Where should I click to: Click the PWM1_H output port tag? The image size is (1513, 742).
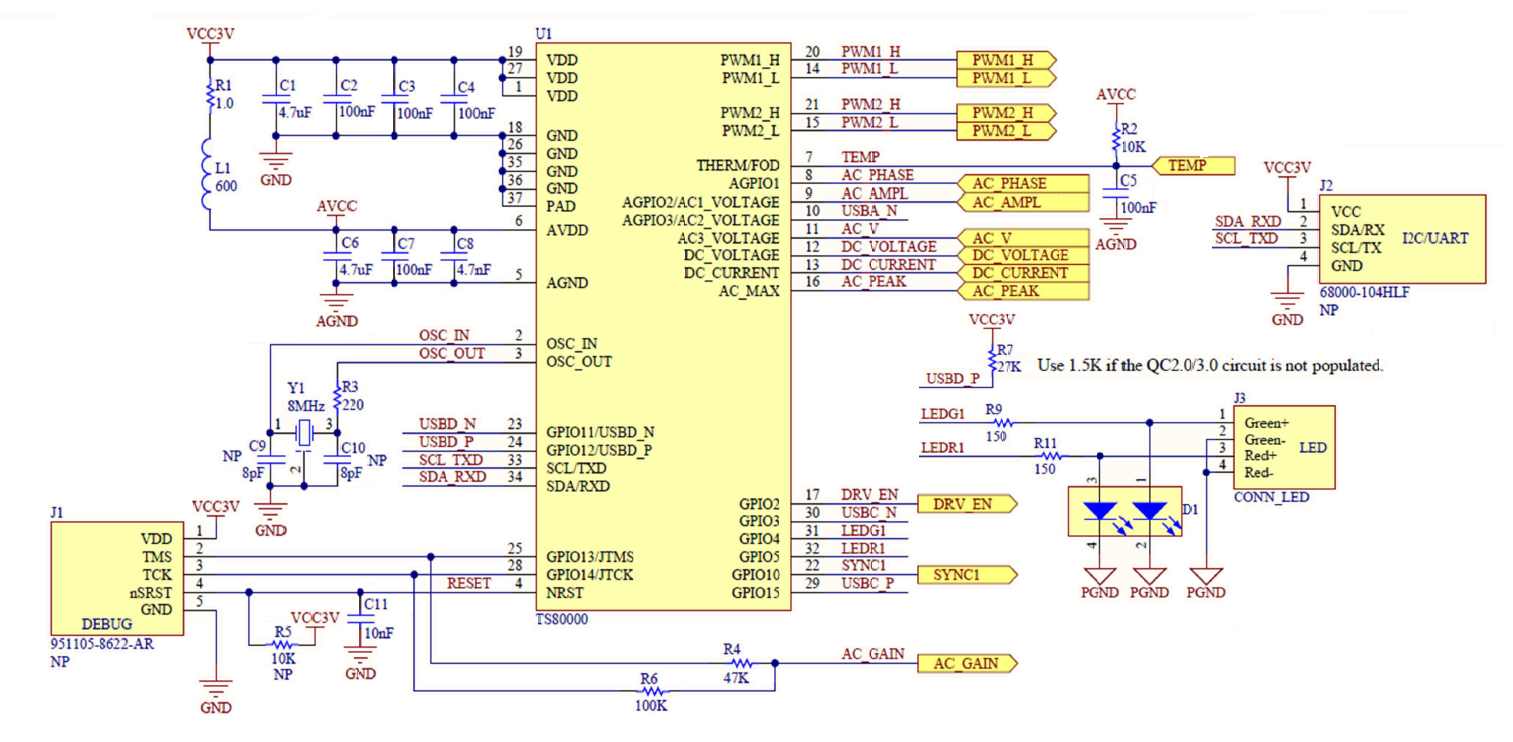click(1005, 60)
